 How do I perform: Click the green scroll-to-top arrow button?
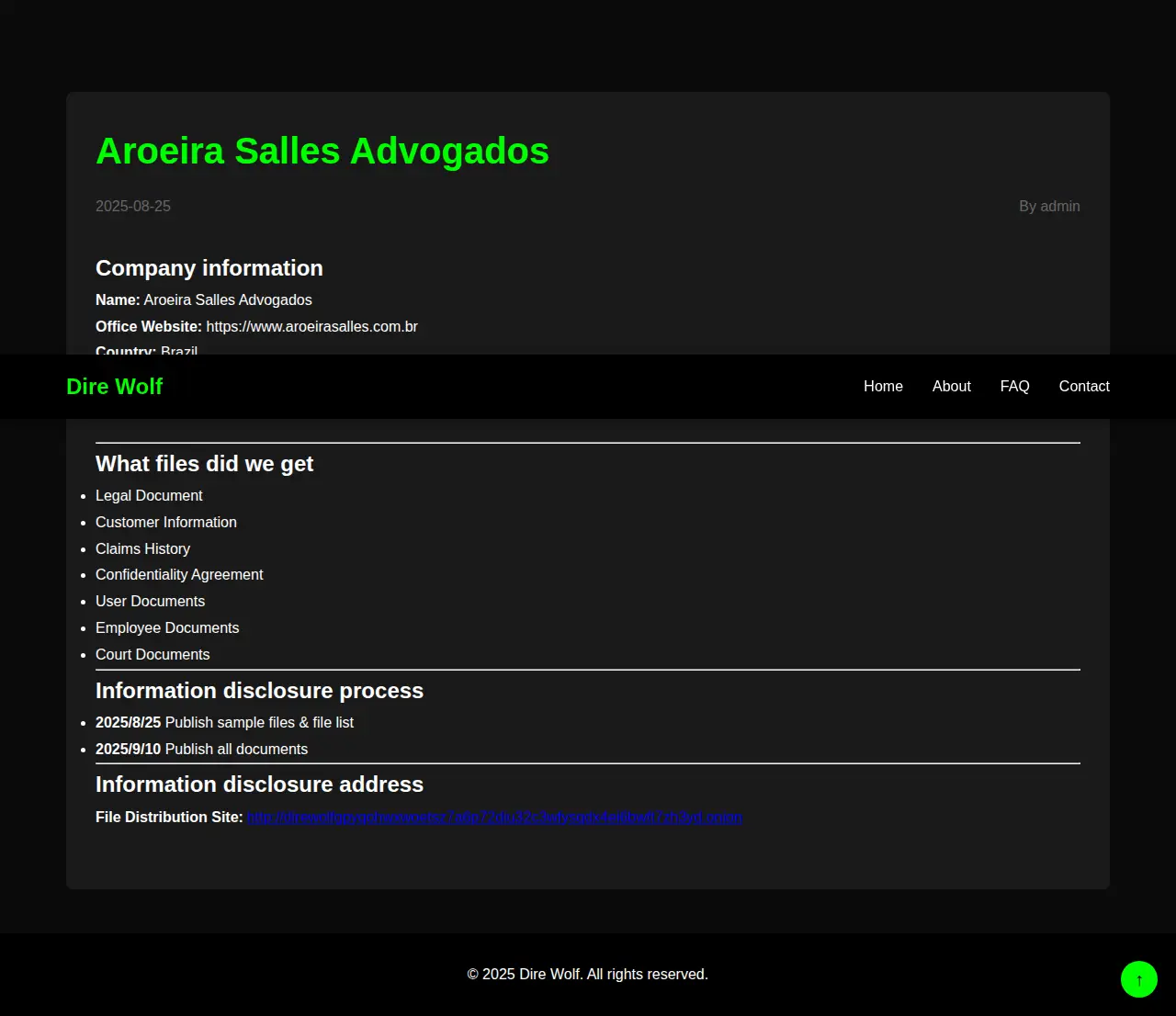coord(1138,979)
